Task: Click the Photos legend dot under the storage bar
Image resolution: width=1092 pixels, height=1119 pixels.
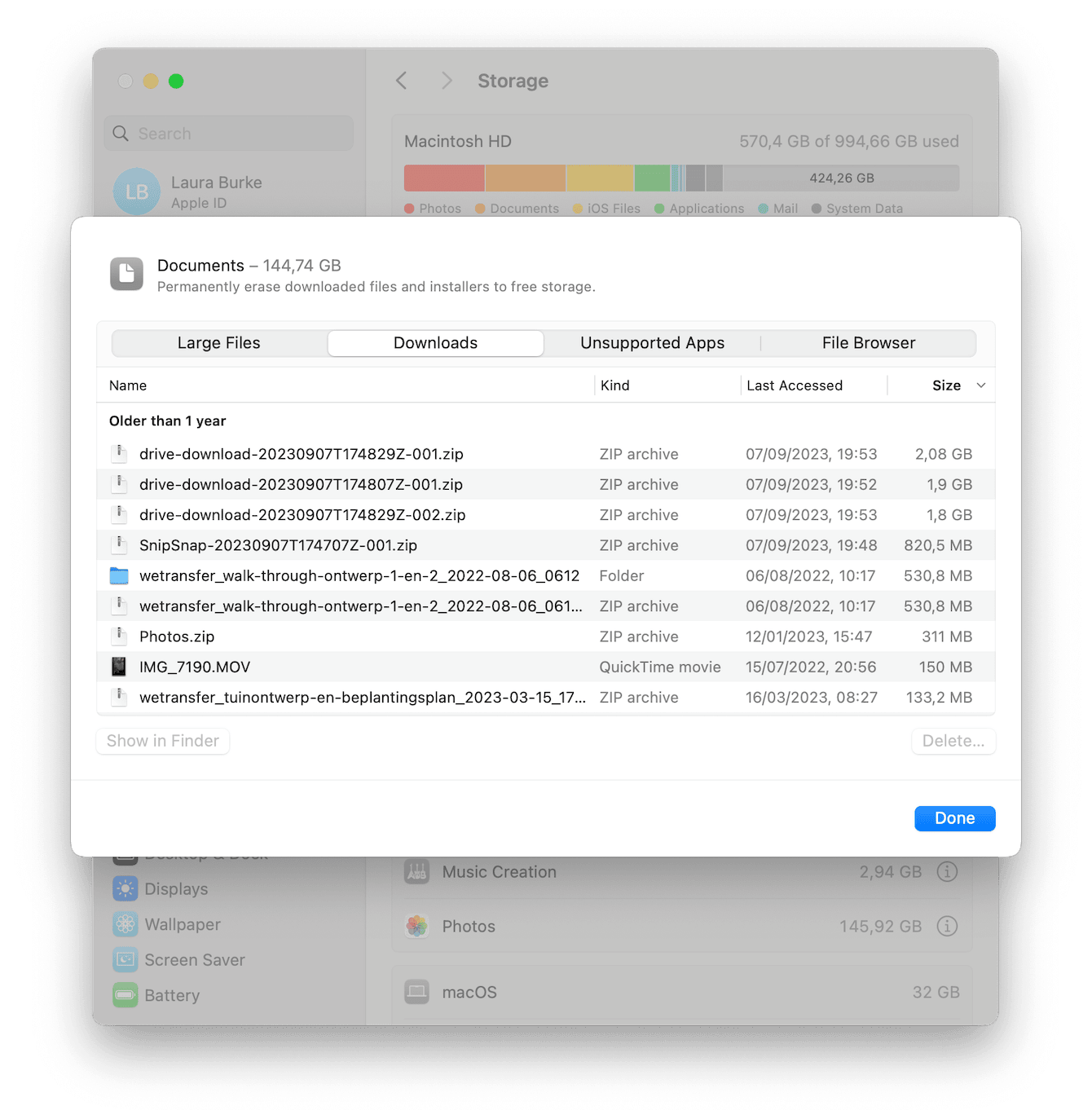Action: click(408, 209)
